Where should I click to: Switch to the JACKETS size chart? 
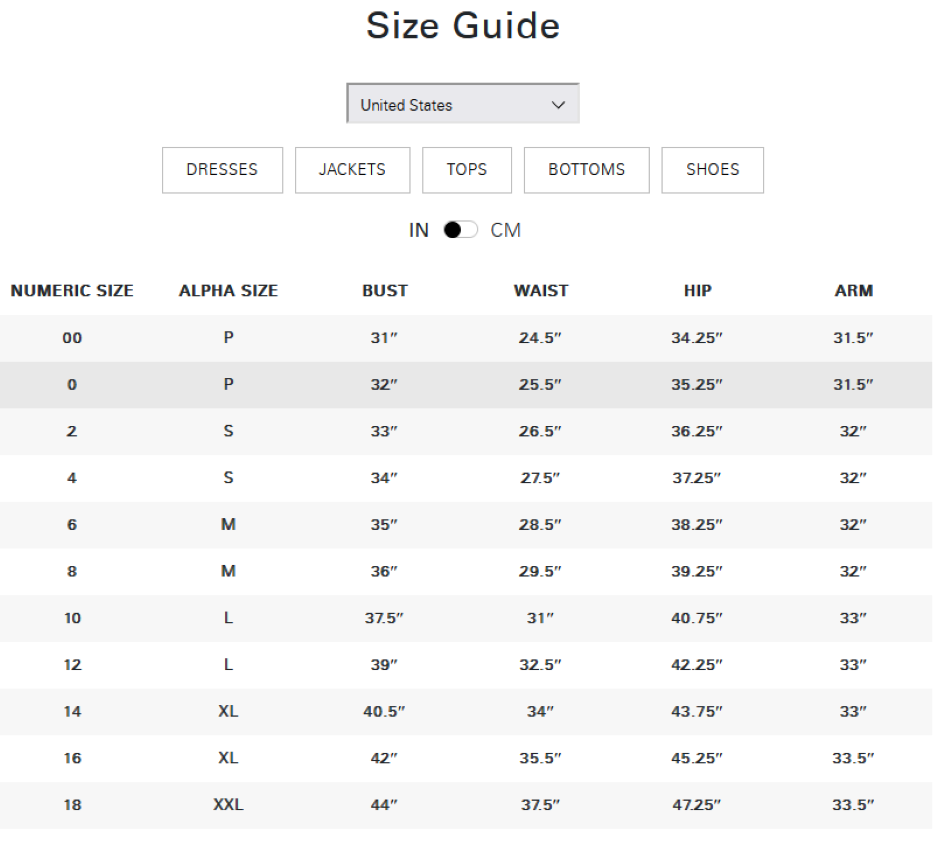coord(352,170)
